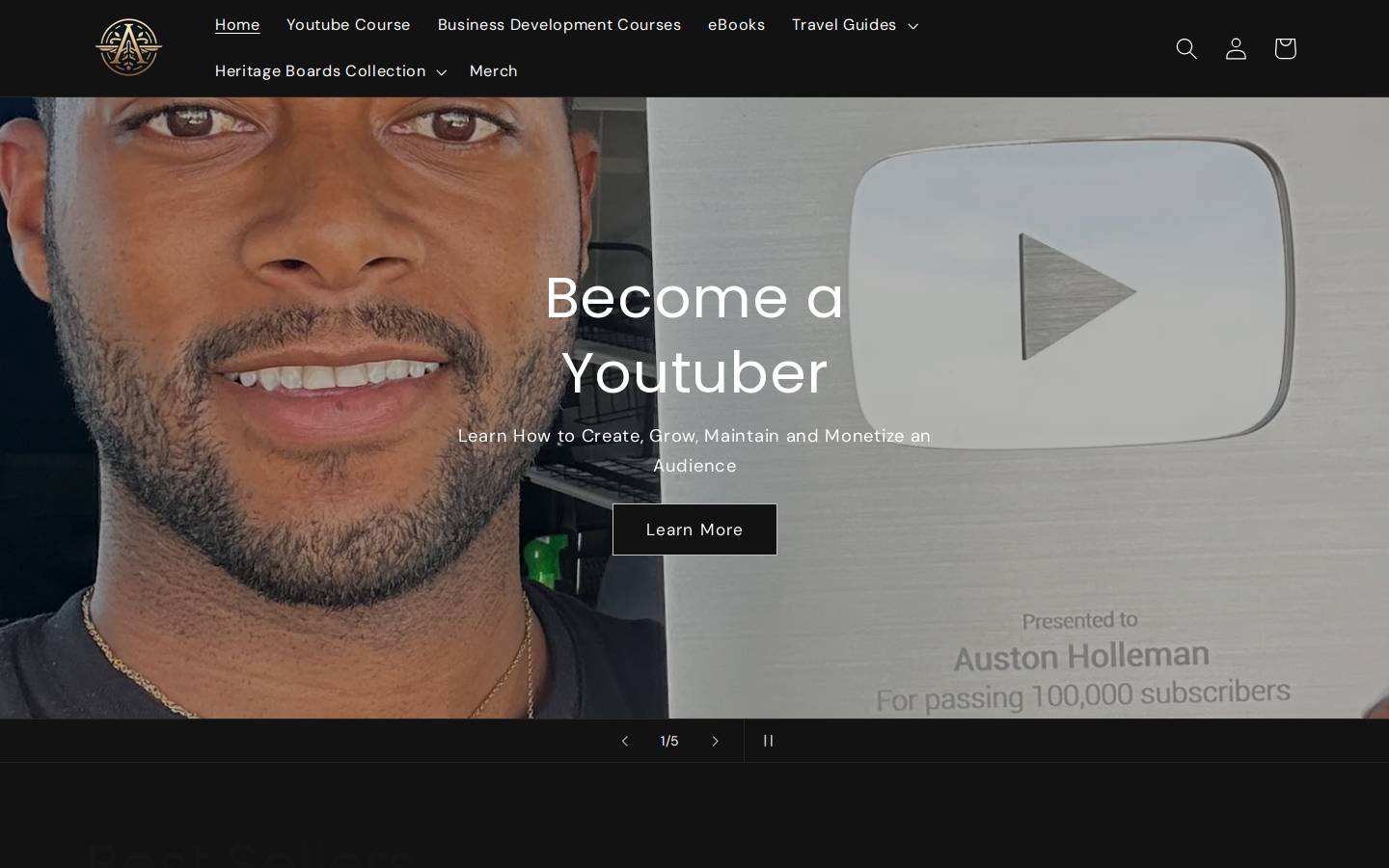Click the 1/5 slide counter
This screenshot has width=1389, height=868.
[669, 741]
